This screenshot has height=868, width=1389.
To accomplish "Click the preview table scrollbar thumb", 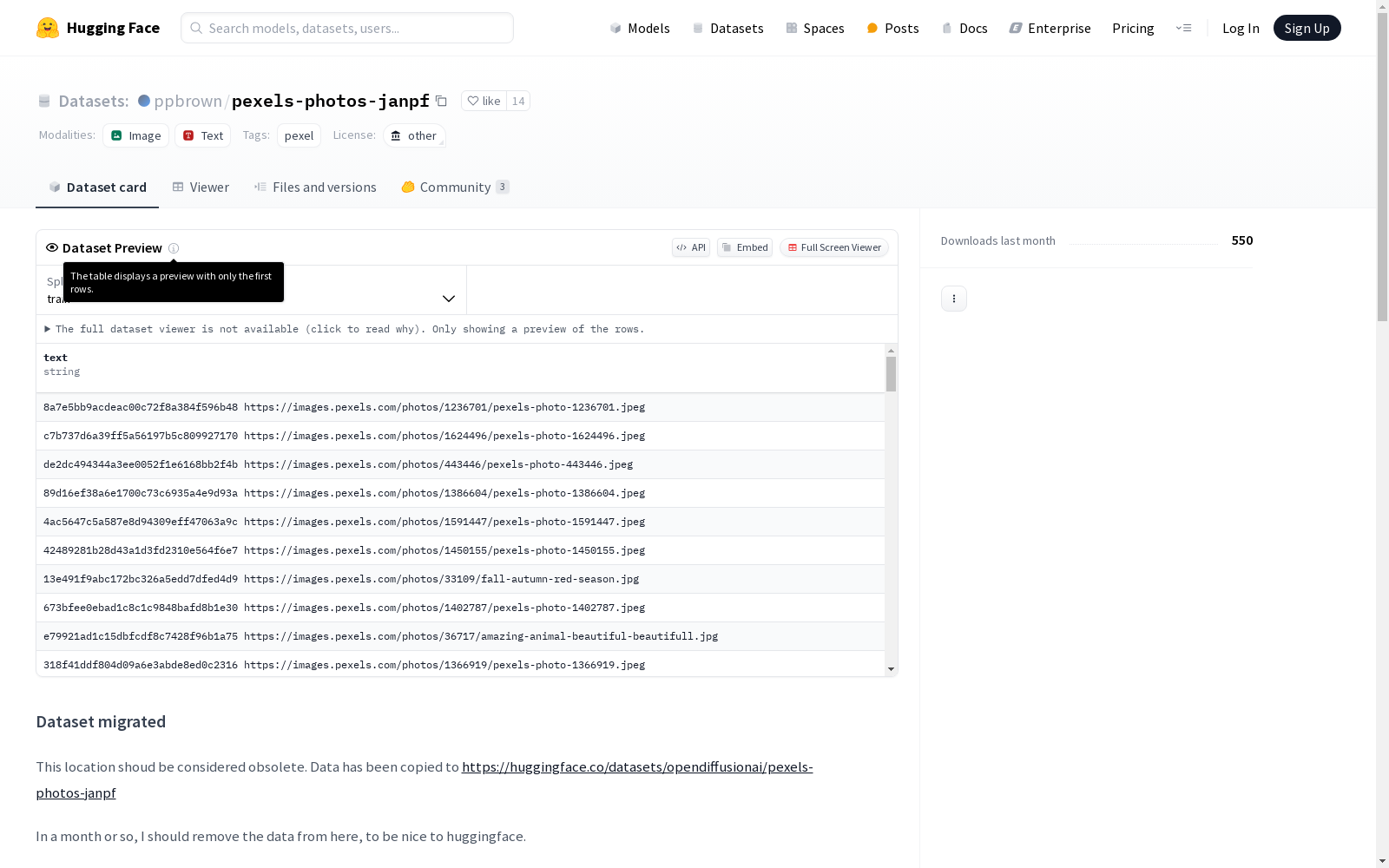I will point(891,374).
